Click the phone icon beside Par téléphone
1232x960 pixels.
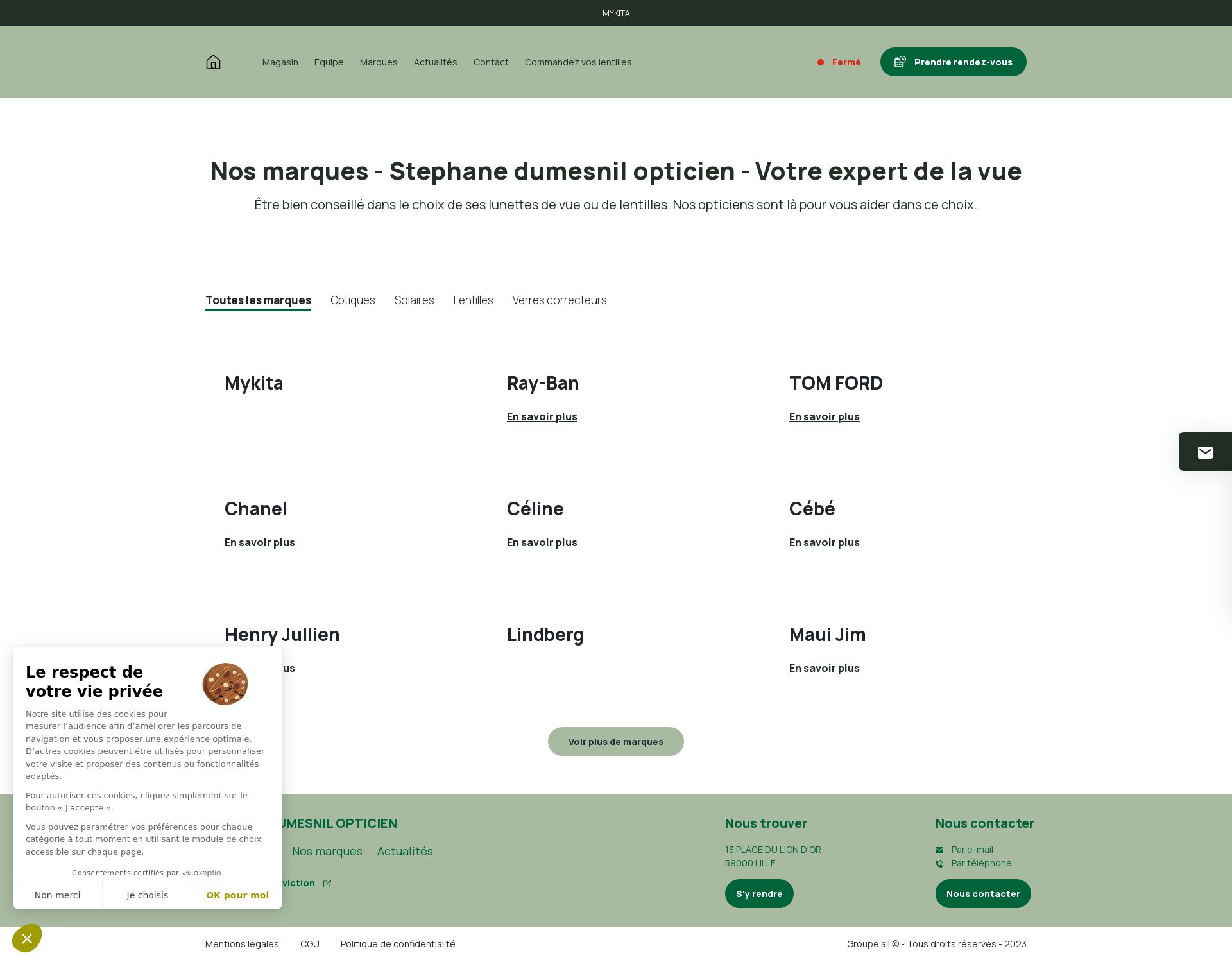tap(939, 864)
